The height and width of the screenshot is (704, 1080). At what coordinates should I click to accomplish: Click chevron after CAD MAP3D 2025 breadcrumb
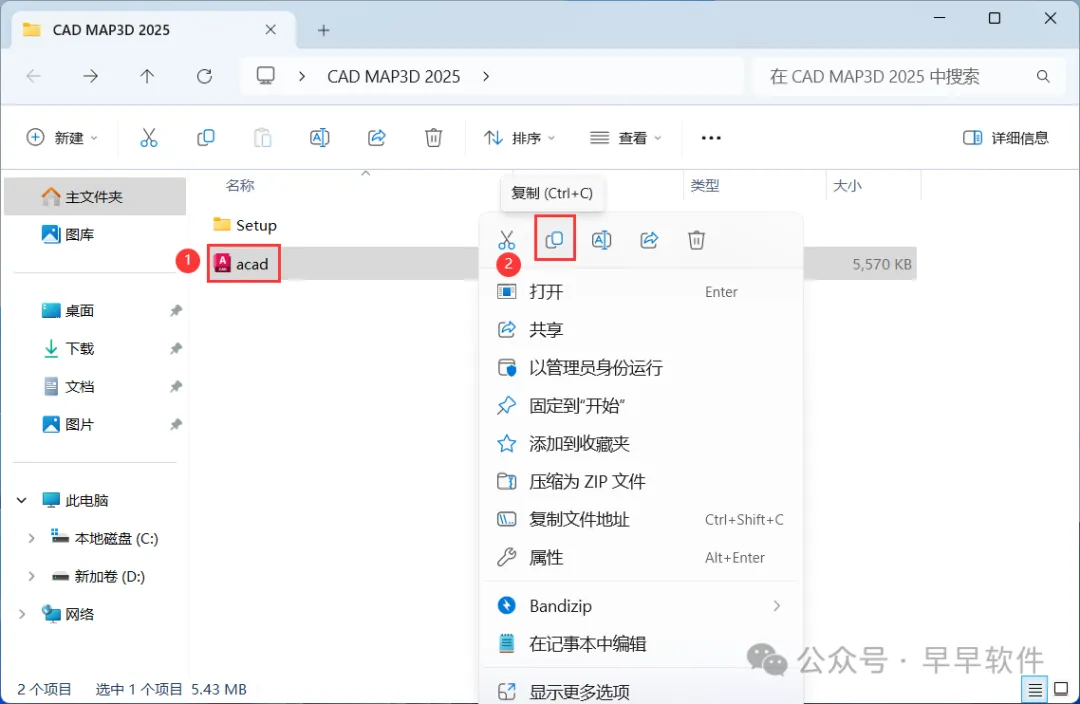486,76
